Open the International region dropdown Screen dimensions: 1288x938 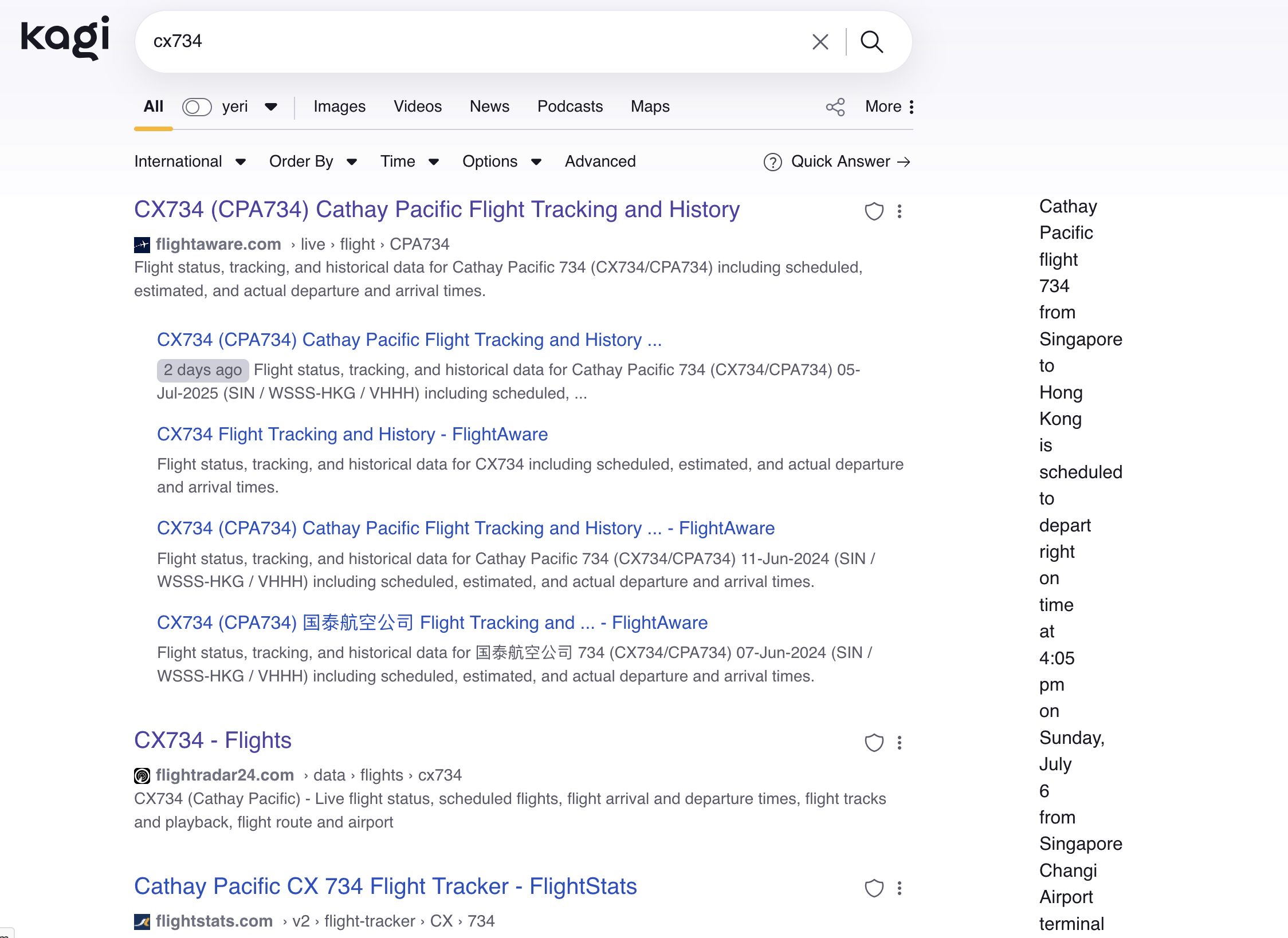pyautogui.click(x=190, y=161)
